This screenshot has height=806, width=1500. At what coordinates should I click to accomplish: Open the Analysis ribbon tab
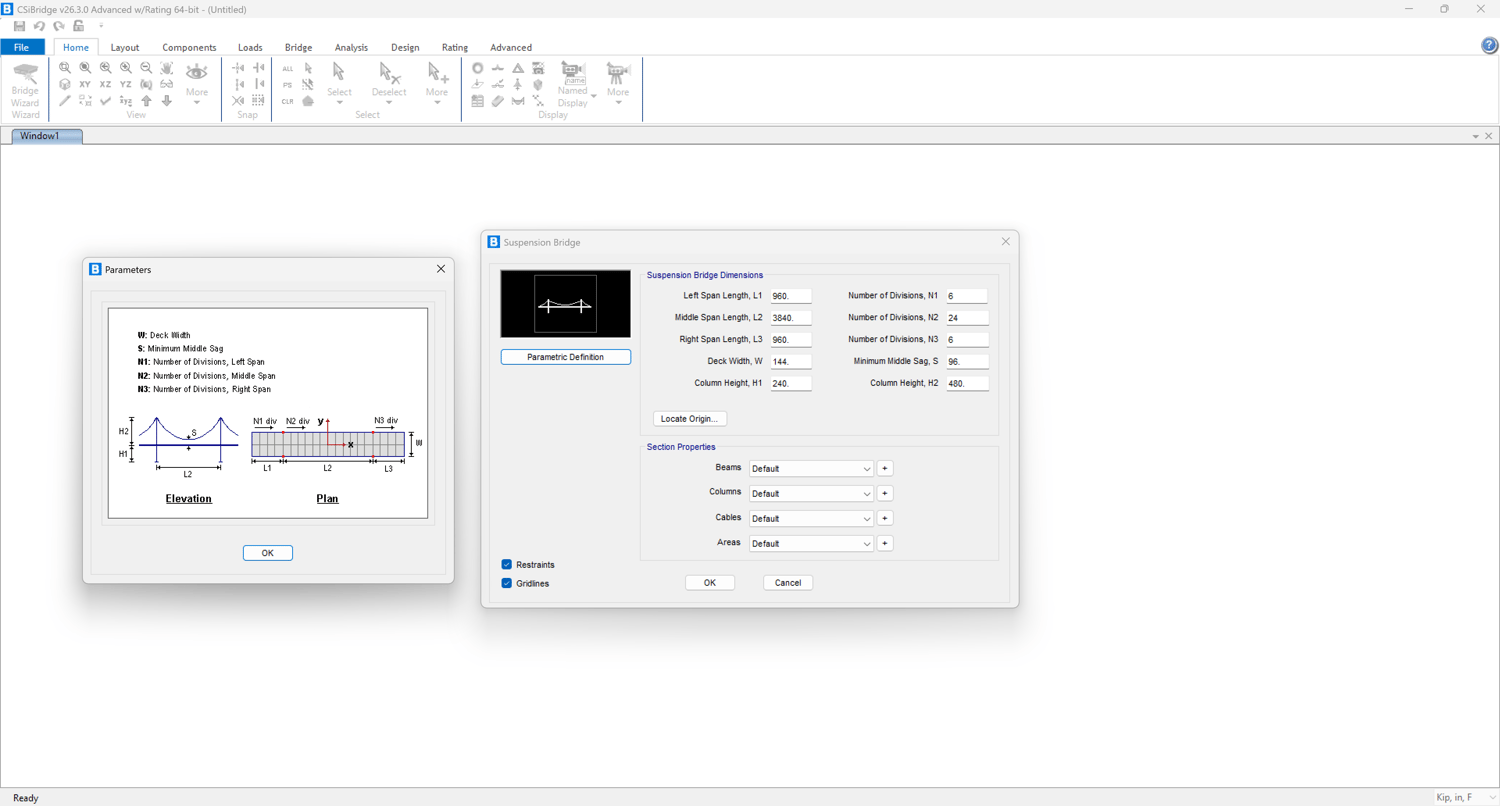click(x=351, y=47)
